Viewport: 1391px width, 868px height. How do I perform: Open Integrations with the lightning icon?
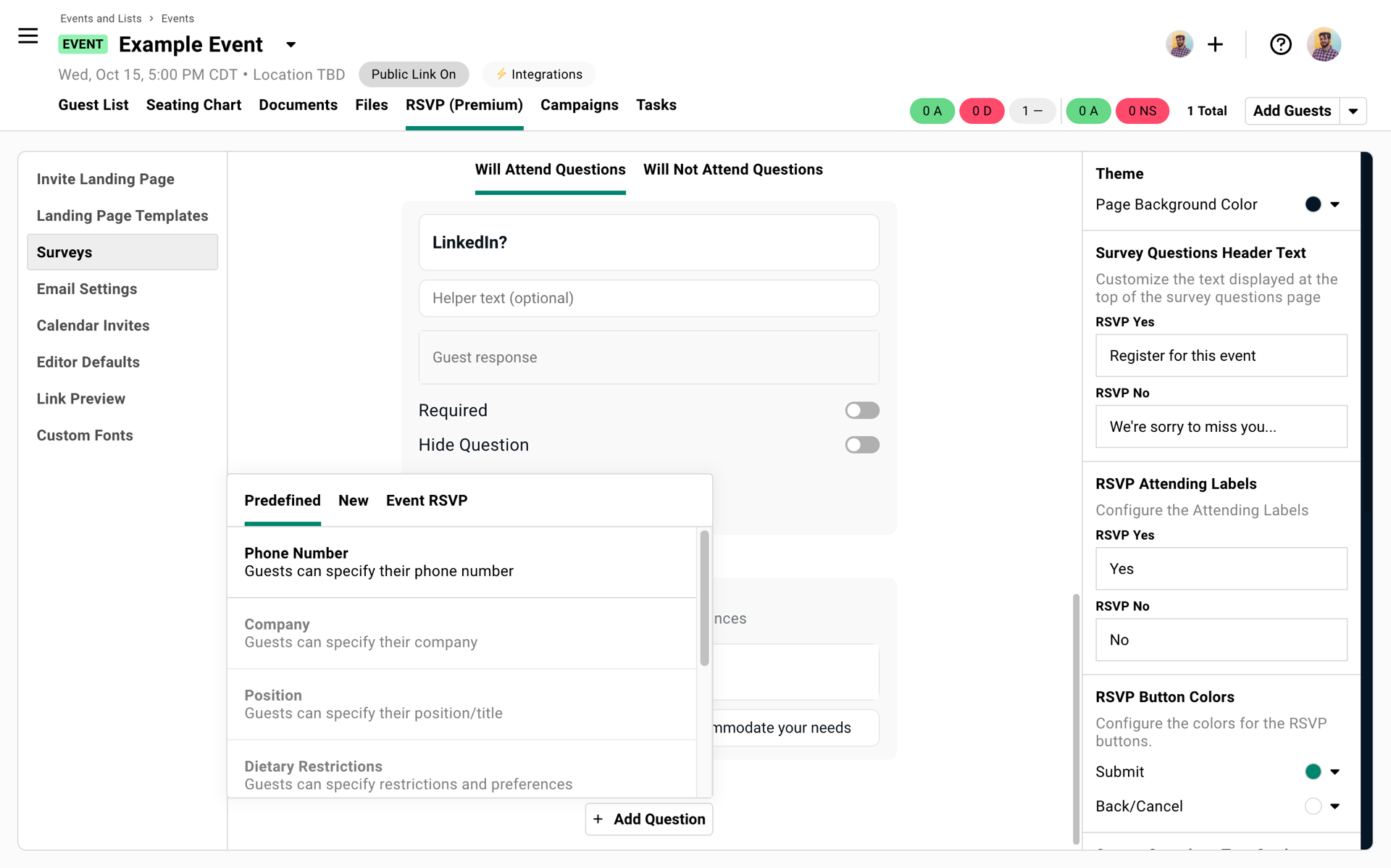coord(538,75)
